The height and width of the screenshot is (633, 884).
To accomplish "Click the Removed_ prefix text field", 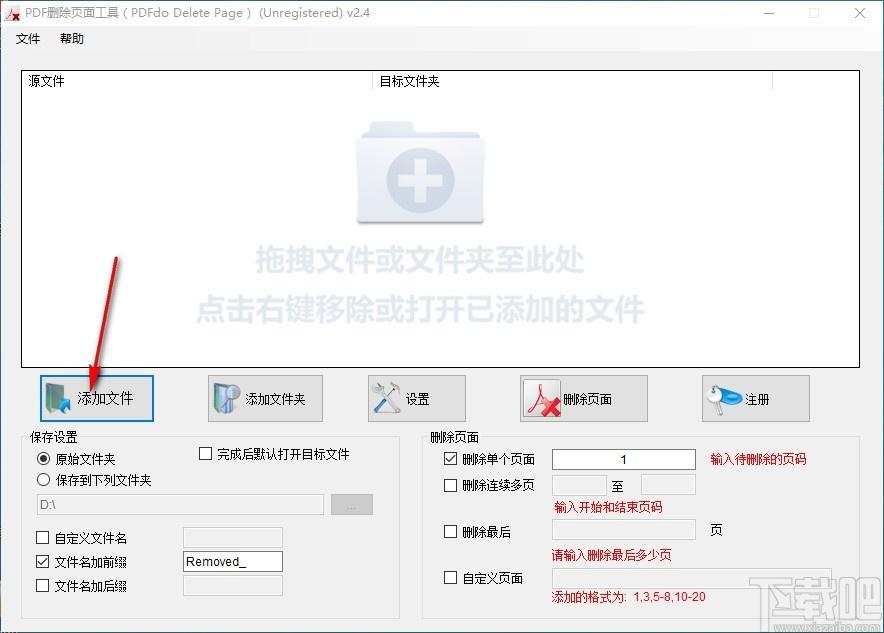I will [x=233, y=561].
